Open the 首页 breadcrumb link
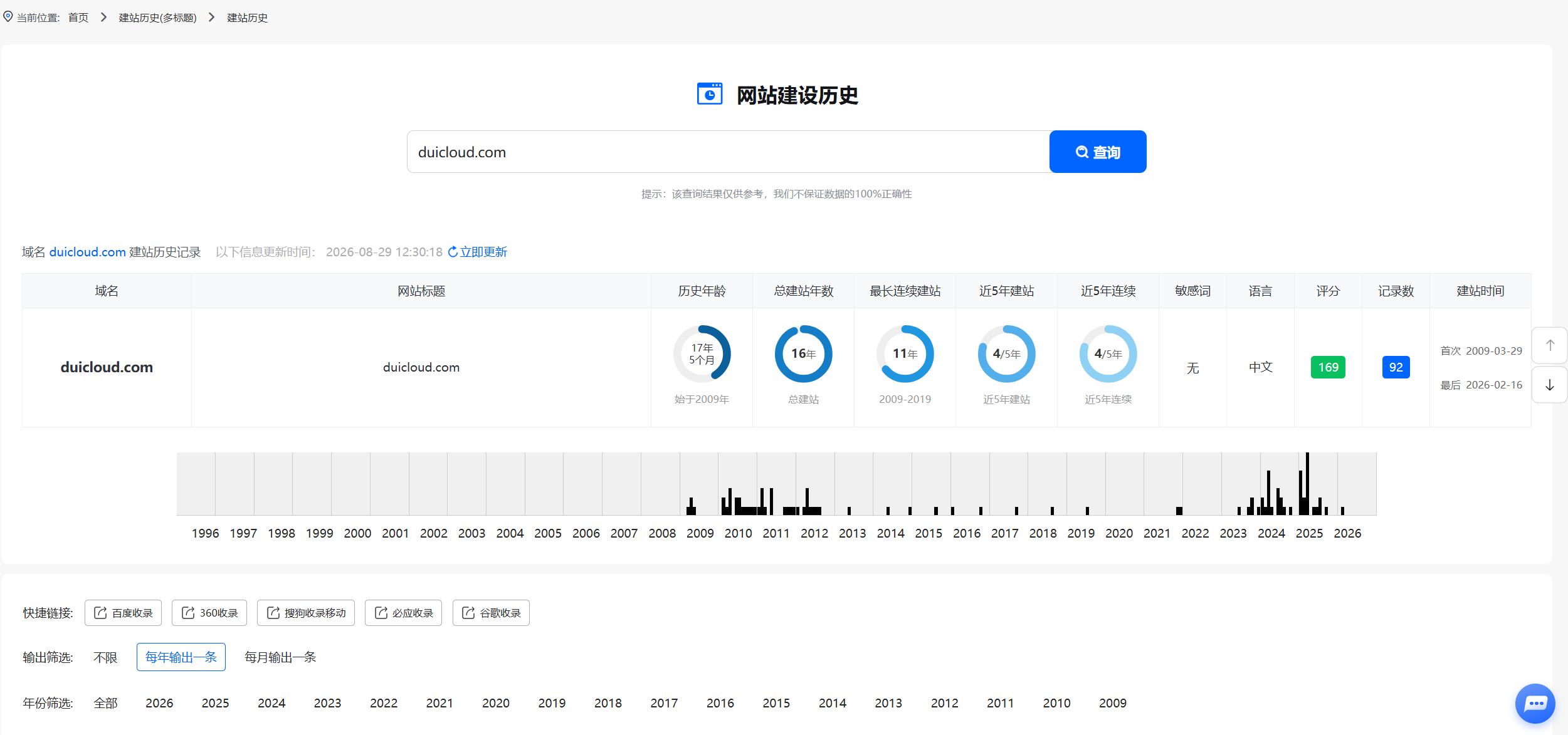 pyautogui.click(x=78, y=18)
